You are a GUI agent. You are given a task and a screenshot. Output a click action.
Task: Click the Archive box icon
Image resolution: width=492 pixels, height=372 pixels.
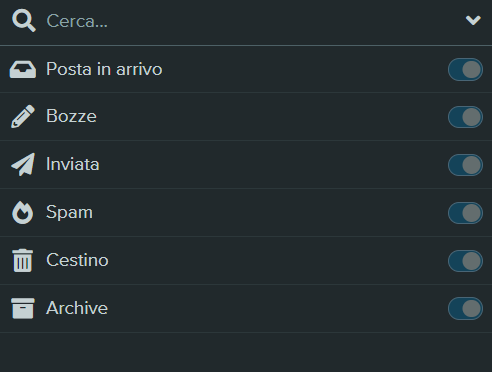(23, 308)
